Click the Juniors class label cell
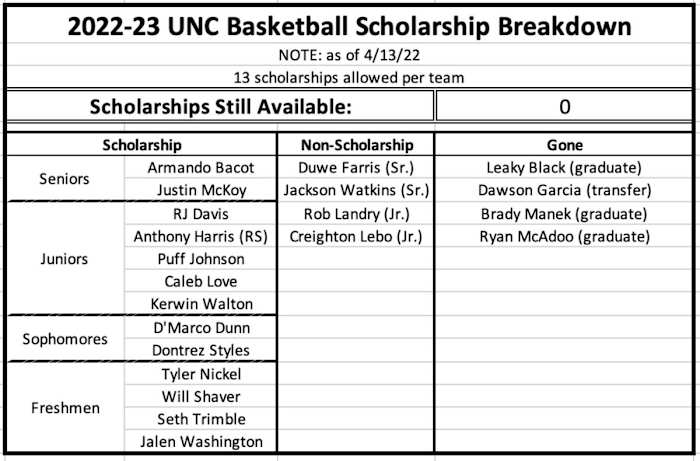Image resolution: width=700 pixels, height=461 pixels. click(63, 259)
